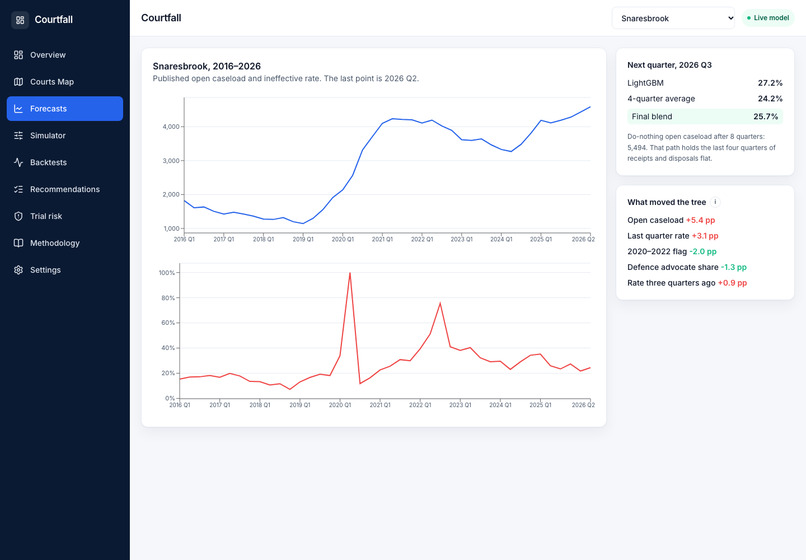Screen dimensions: 806x560
Task: Click the 2021 Q1 label on rate chart
Action: tap(380, 405)
